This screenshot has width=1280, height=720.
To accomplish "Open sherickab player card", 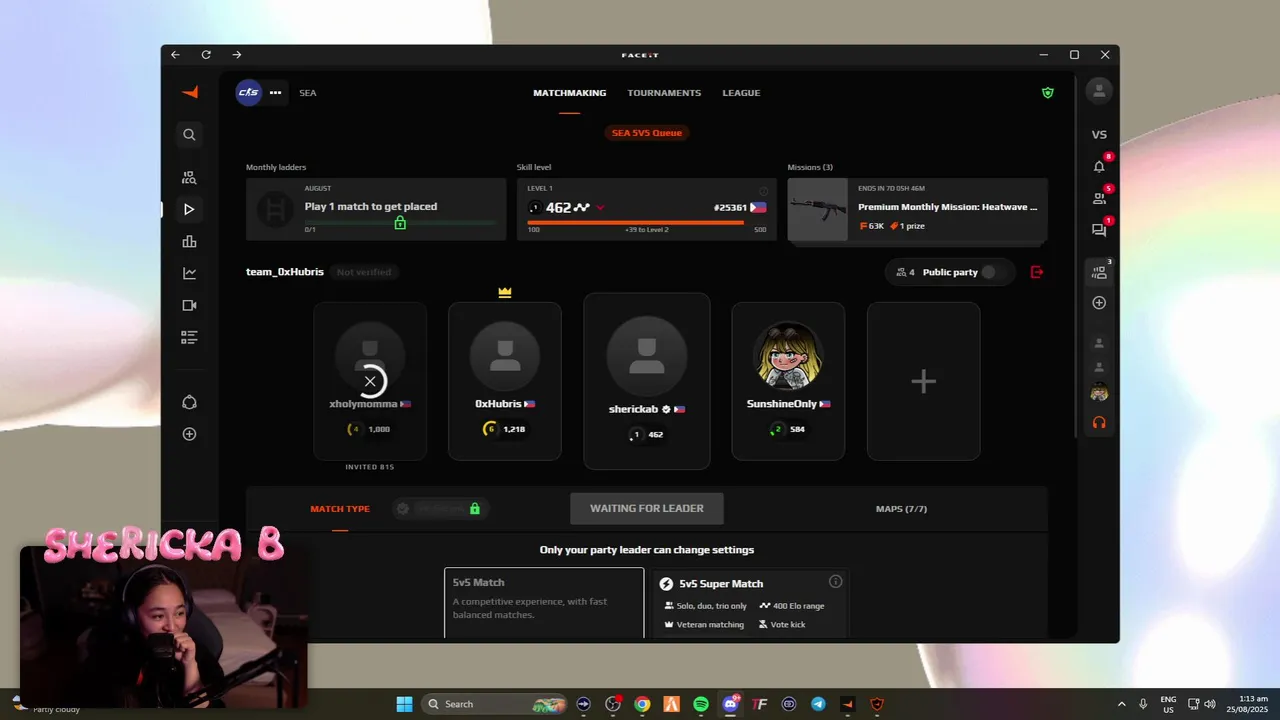I will pyautogui.click(x=647, y=381).
